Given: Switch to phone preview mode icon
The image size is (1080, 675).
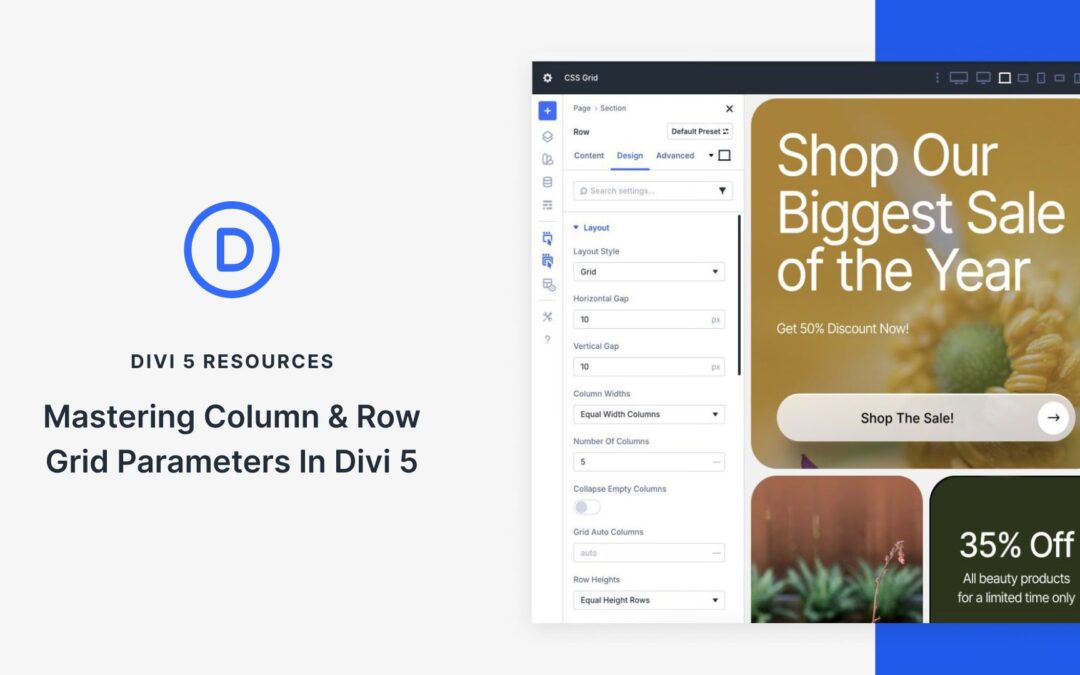Looking at the screenshot, I should click(1041, 78).
